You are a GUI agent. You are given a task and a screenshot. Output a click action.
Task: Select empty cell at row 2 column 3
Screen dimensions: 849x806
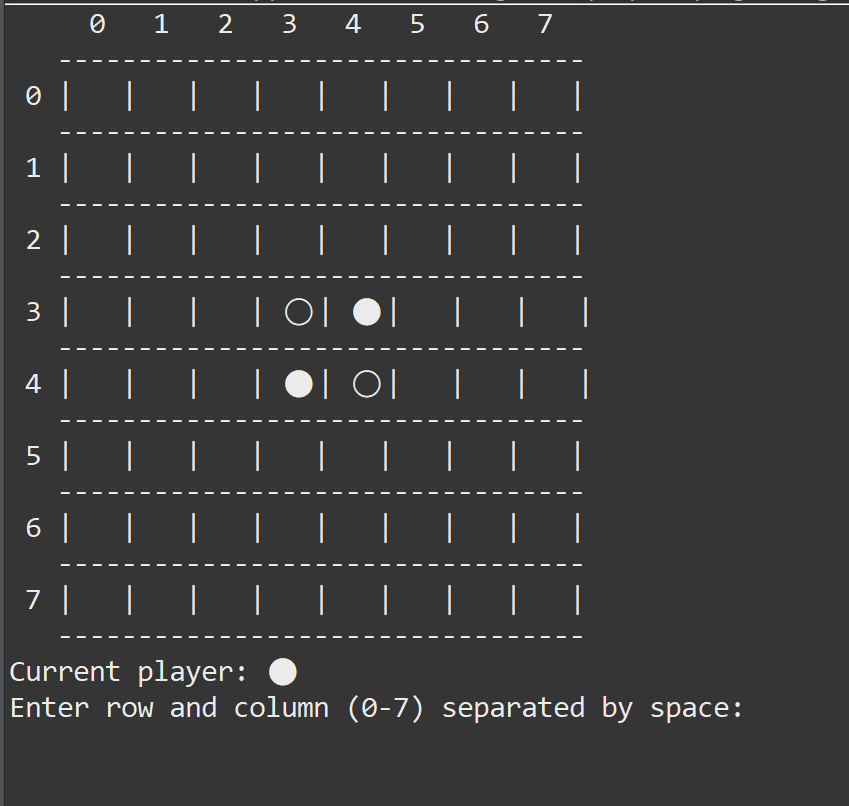click(290, 240)
